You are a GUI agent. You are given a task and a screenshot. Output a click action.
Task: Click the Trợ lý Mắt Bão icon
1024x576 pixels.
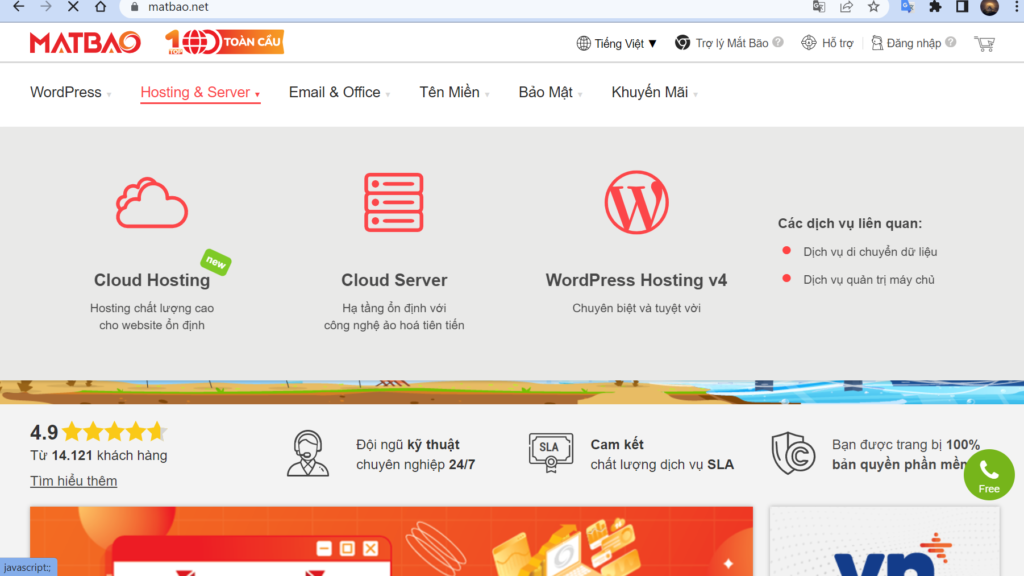coord(683,43)
